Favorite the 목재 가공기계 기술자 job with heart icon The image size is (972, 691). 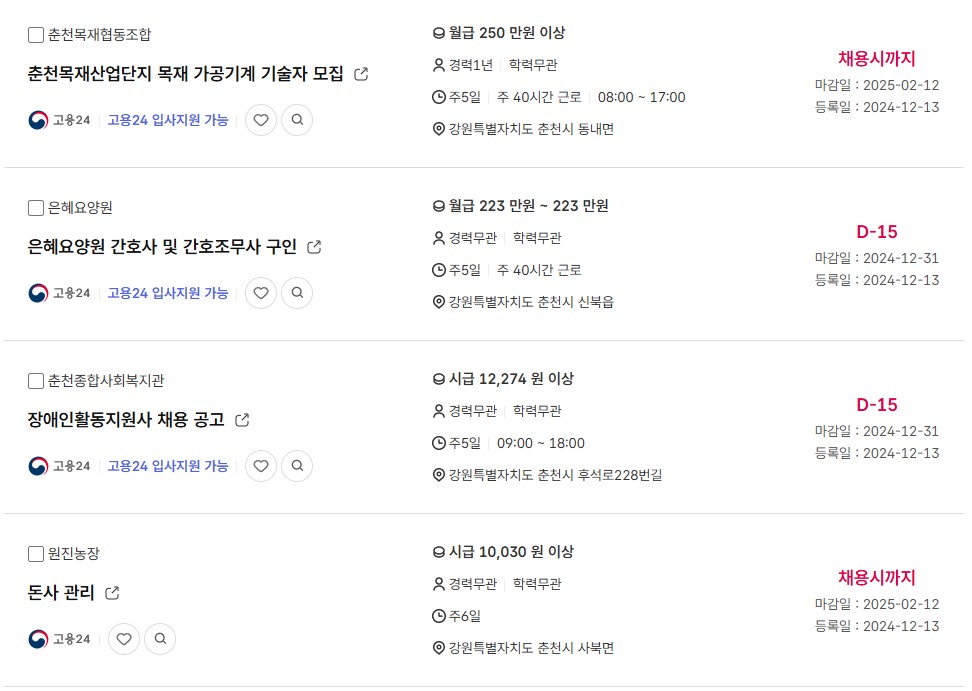[261, 120]
